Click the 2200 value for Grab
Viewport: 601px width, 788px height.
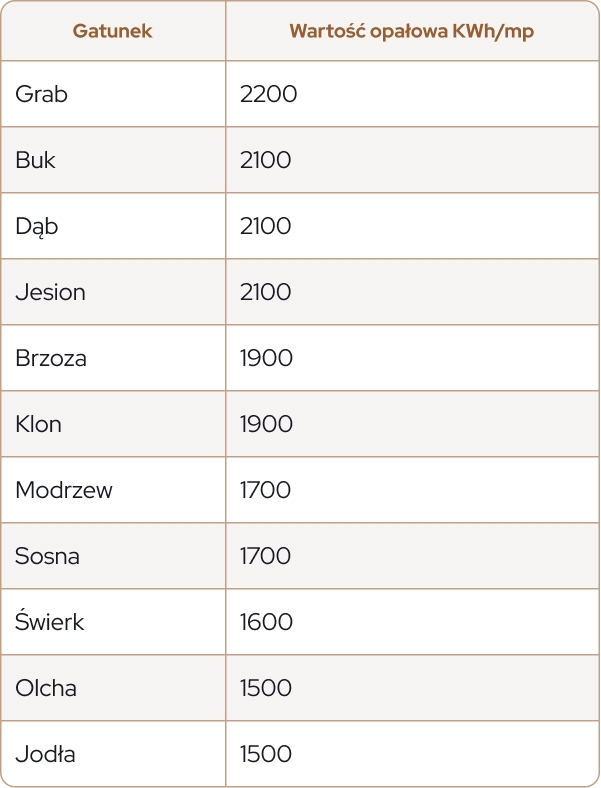(269, 94)
